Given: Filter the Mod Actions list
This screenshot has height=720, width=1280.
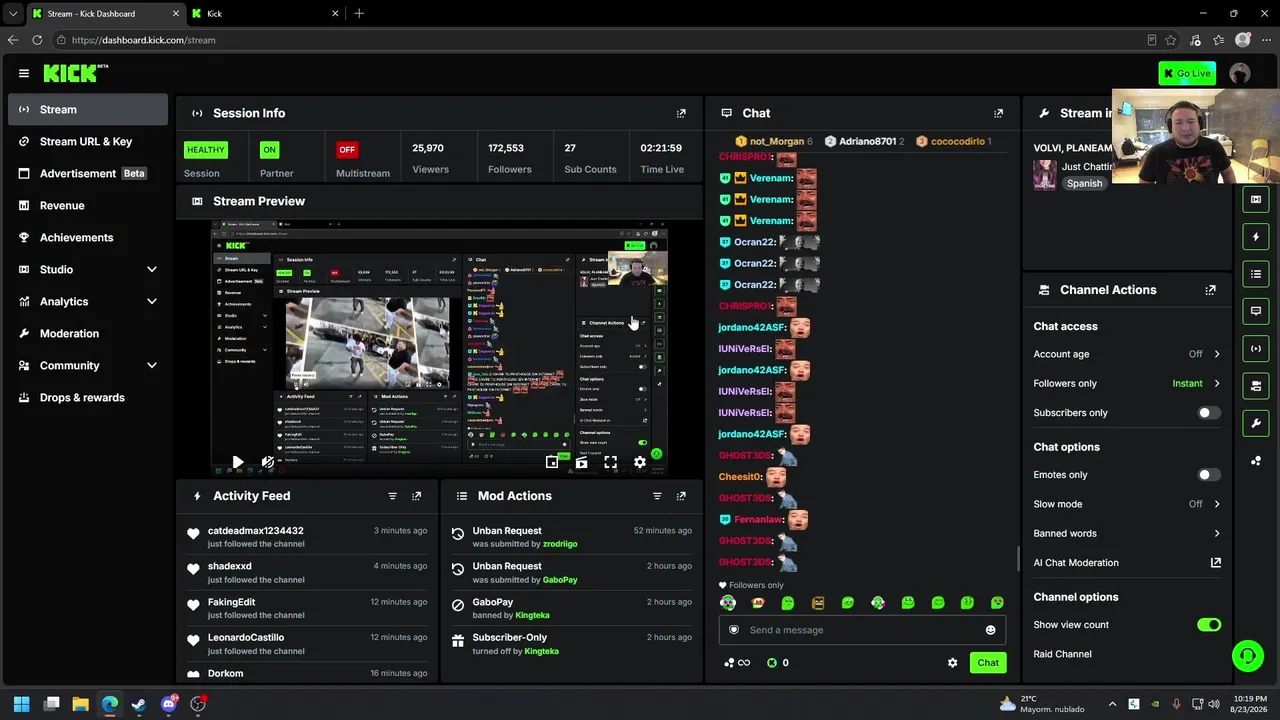Looking at the screenshot, I should coord(657,496).
